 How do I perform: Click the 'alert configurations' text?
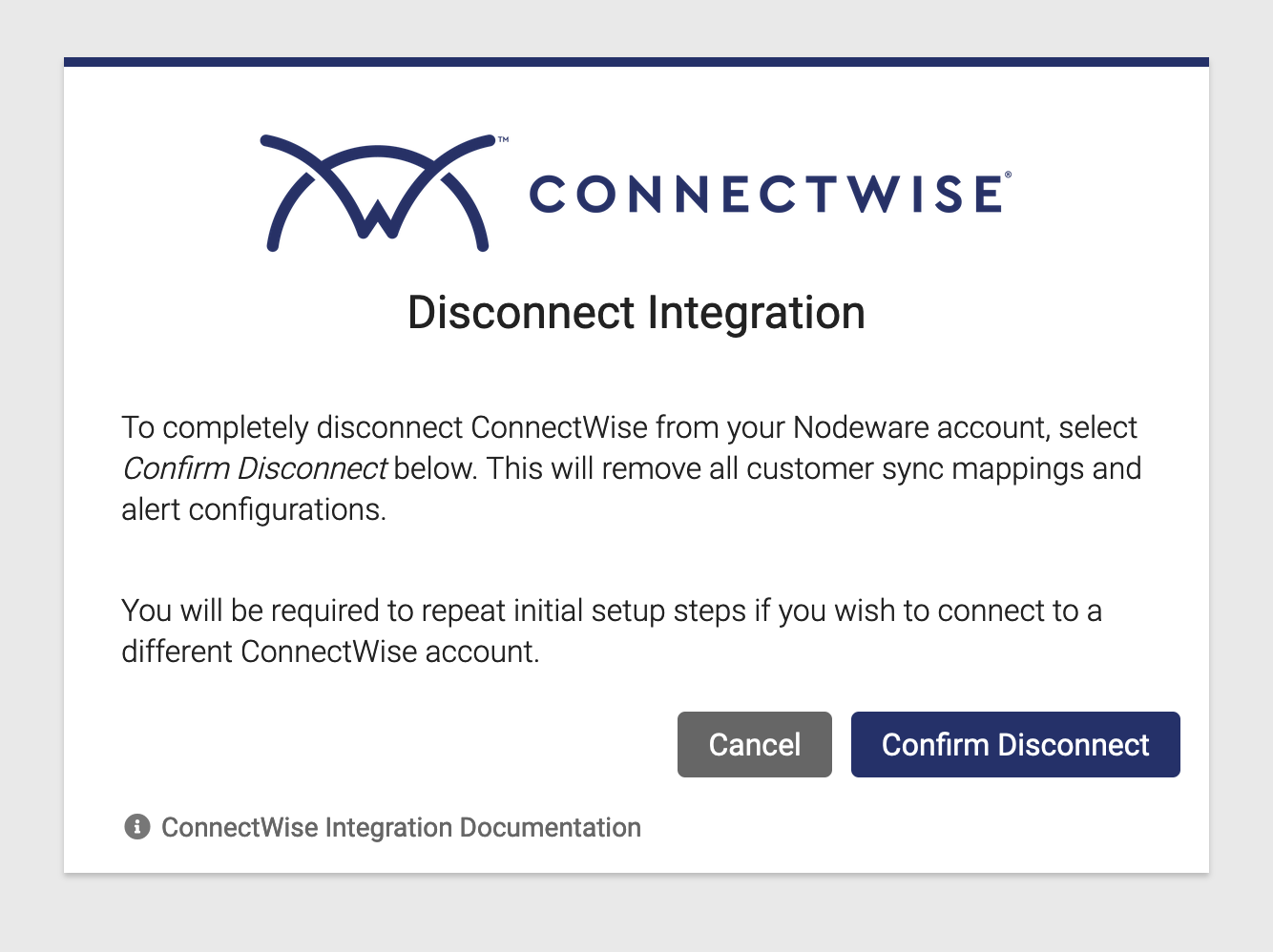(x=254, y=509)
